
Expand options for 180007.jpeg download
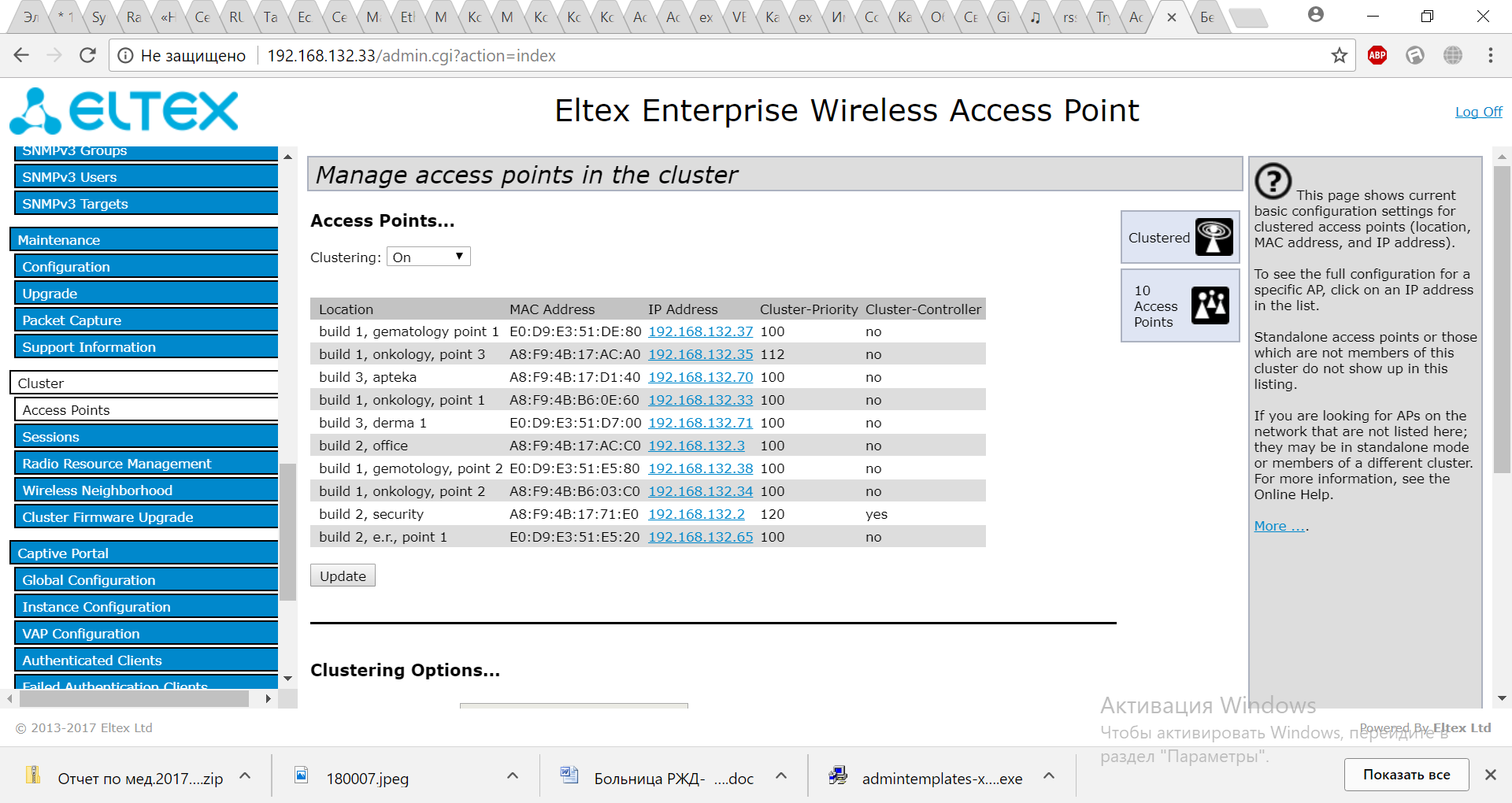pos(513,776)
